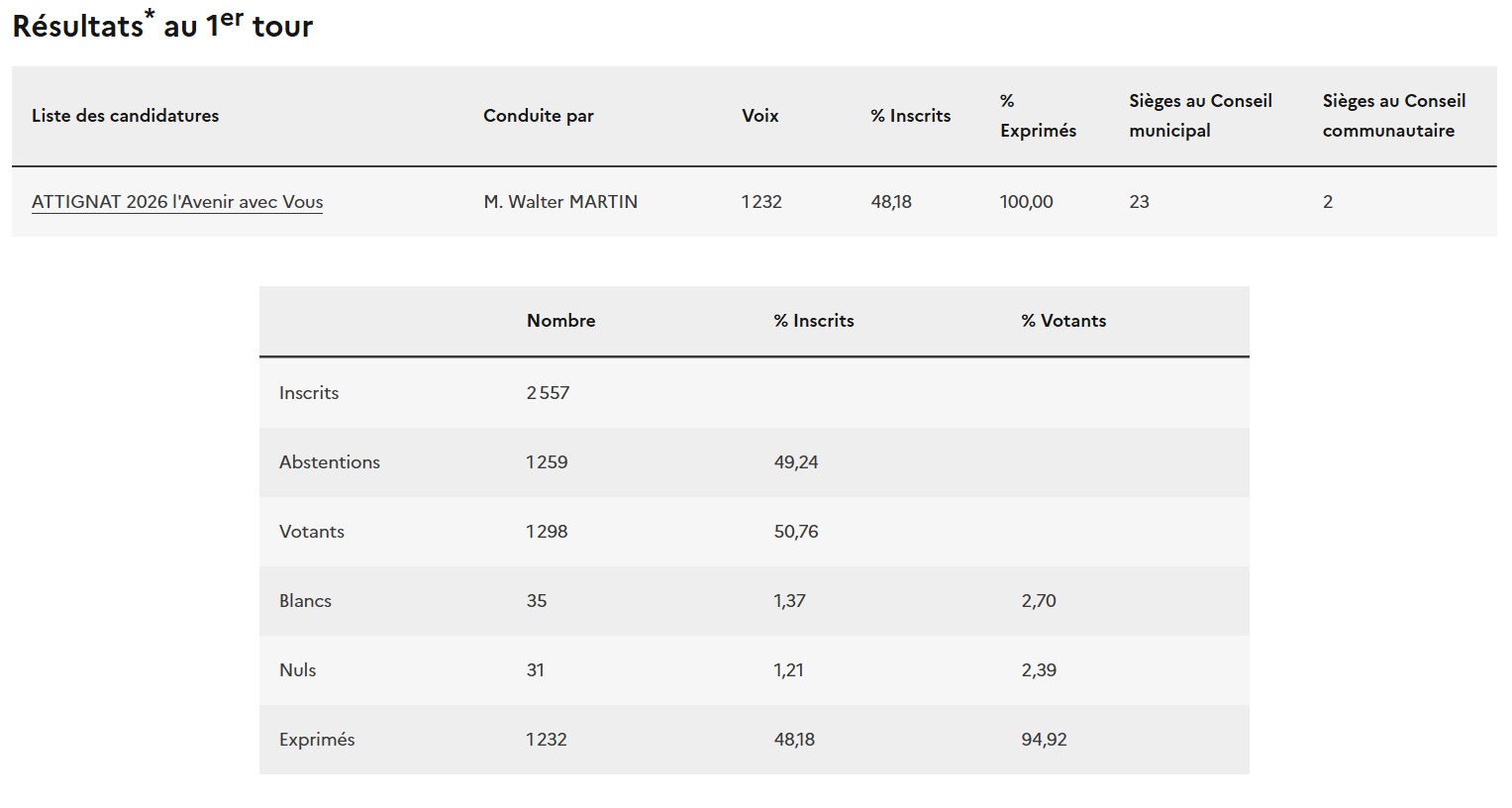Viewport: 1512px width, 808px height.
Task: Click the Abstentions row label
Action: (329, 462)
